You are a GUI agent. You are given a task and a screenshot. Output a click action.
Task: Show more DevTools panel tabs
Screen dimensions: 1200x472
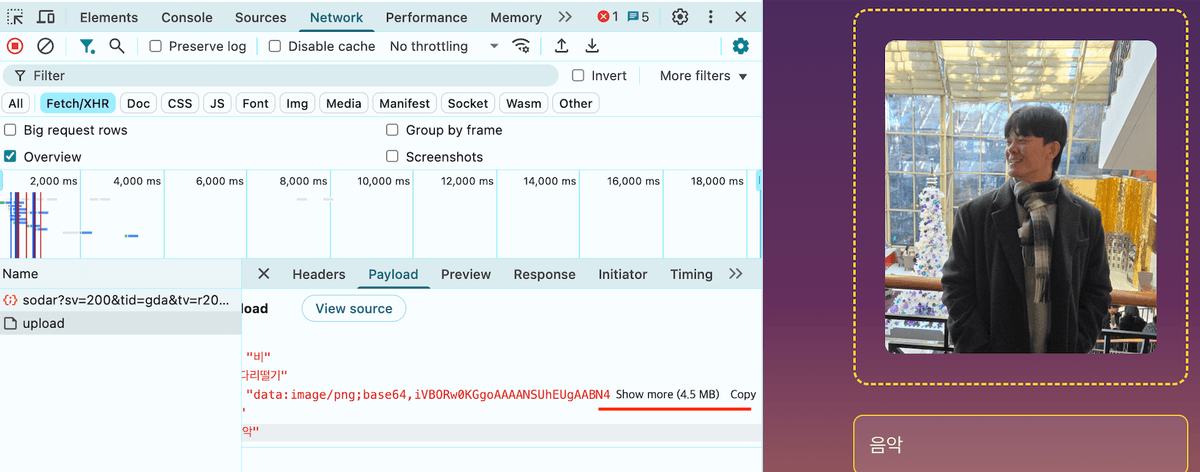(565, 17)
